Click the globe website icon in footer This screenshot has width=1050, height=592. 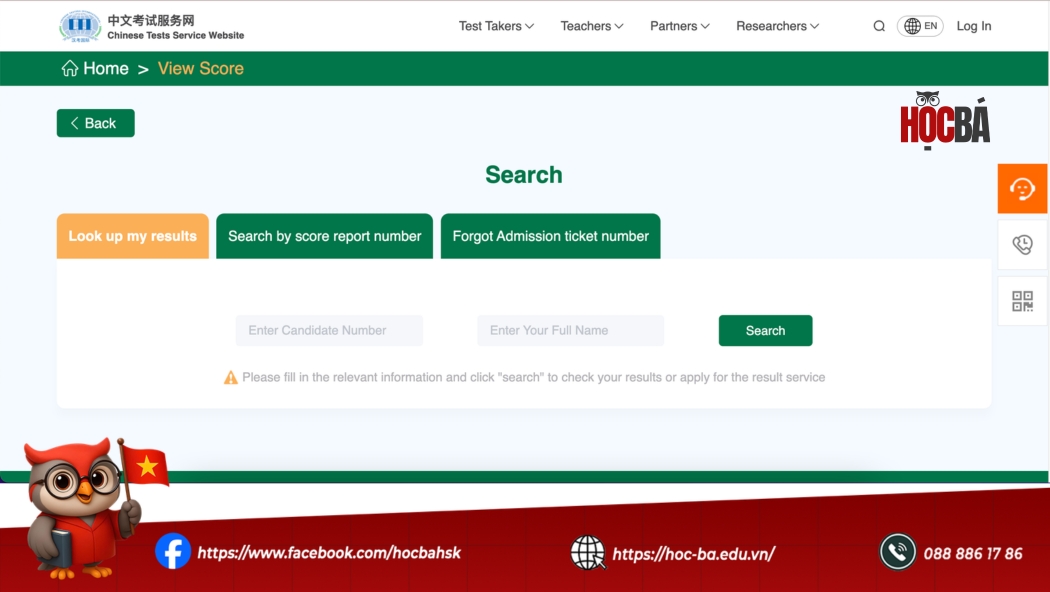[588, 552]
